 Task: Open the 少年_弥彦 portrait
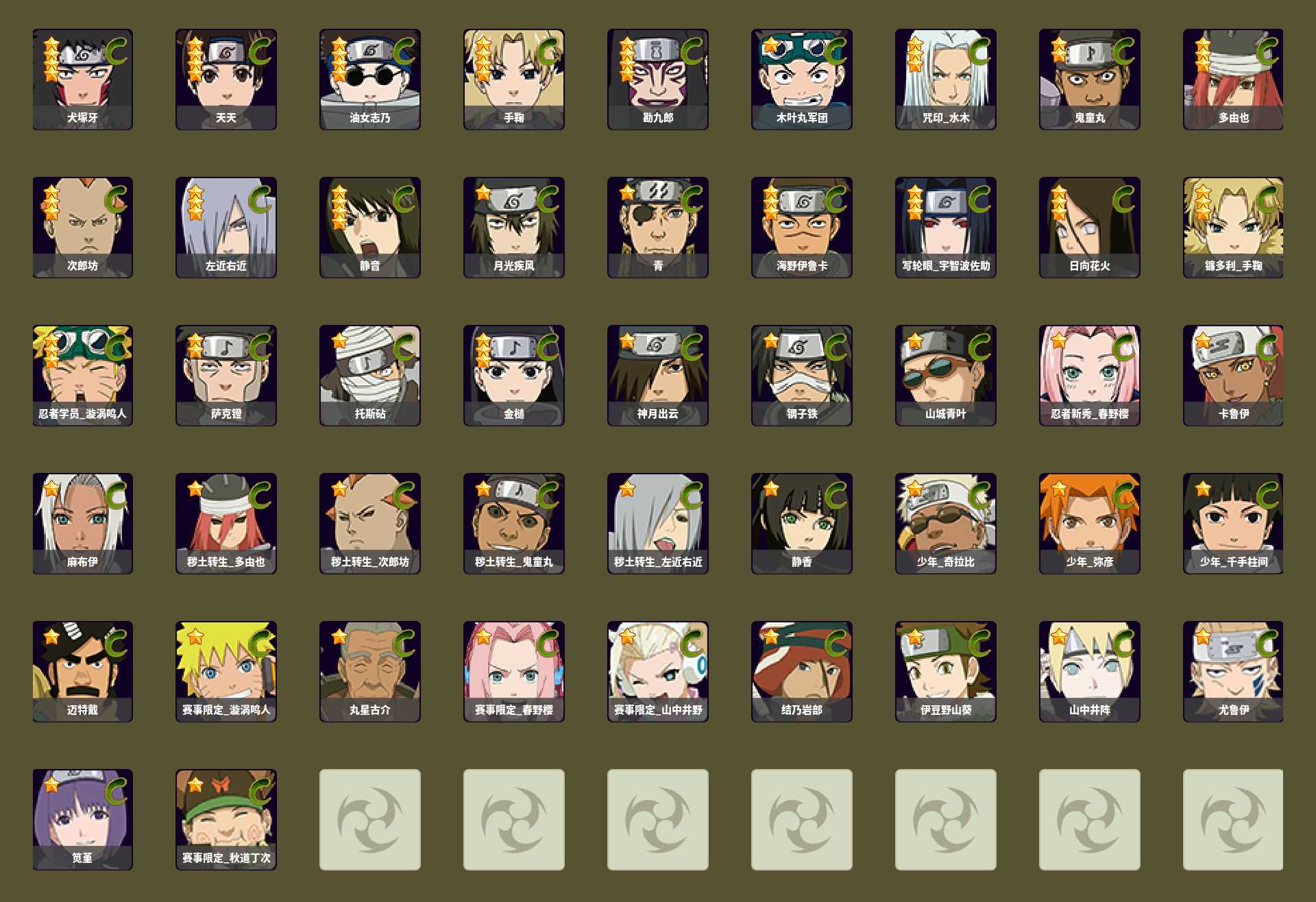point(1090,524)
